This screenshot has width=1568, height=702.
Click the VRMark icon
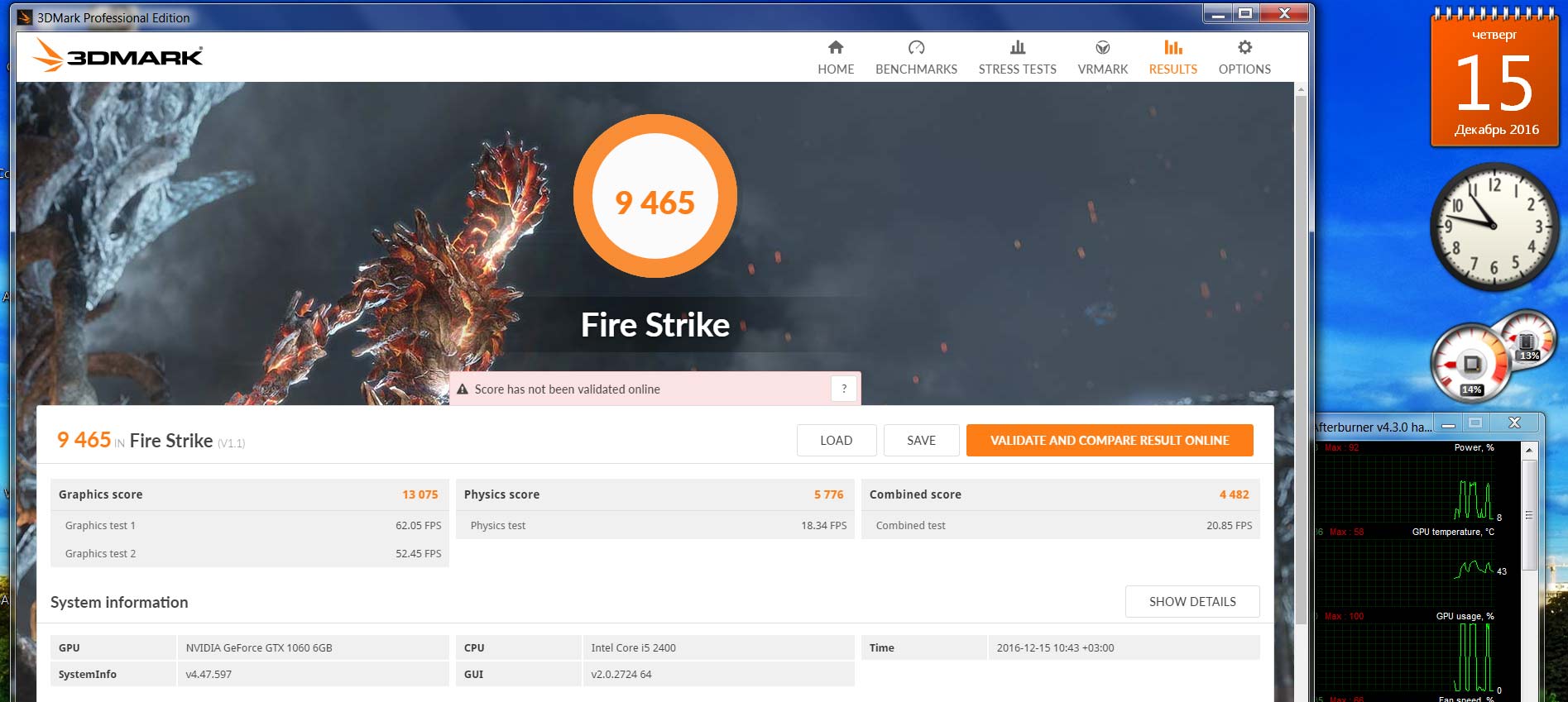(1103, 47)
